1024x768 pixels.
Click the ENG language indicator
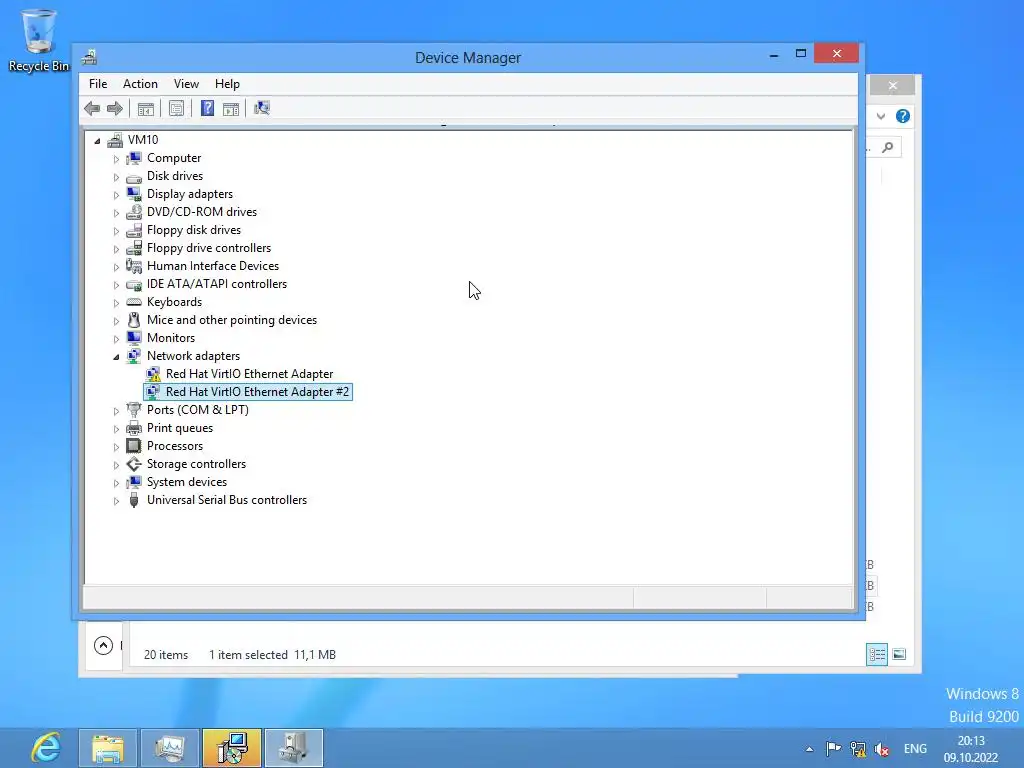click(x=915, y=749)
